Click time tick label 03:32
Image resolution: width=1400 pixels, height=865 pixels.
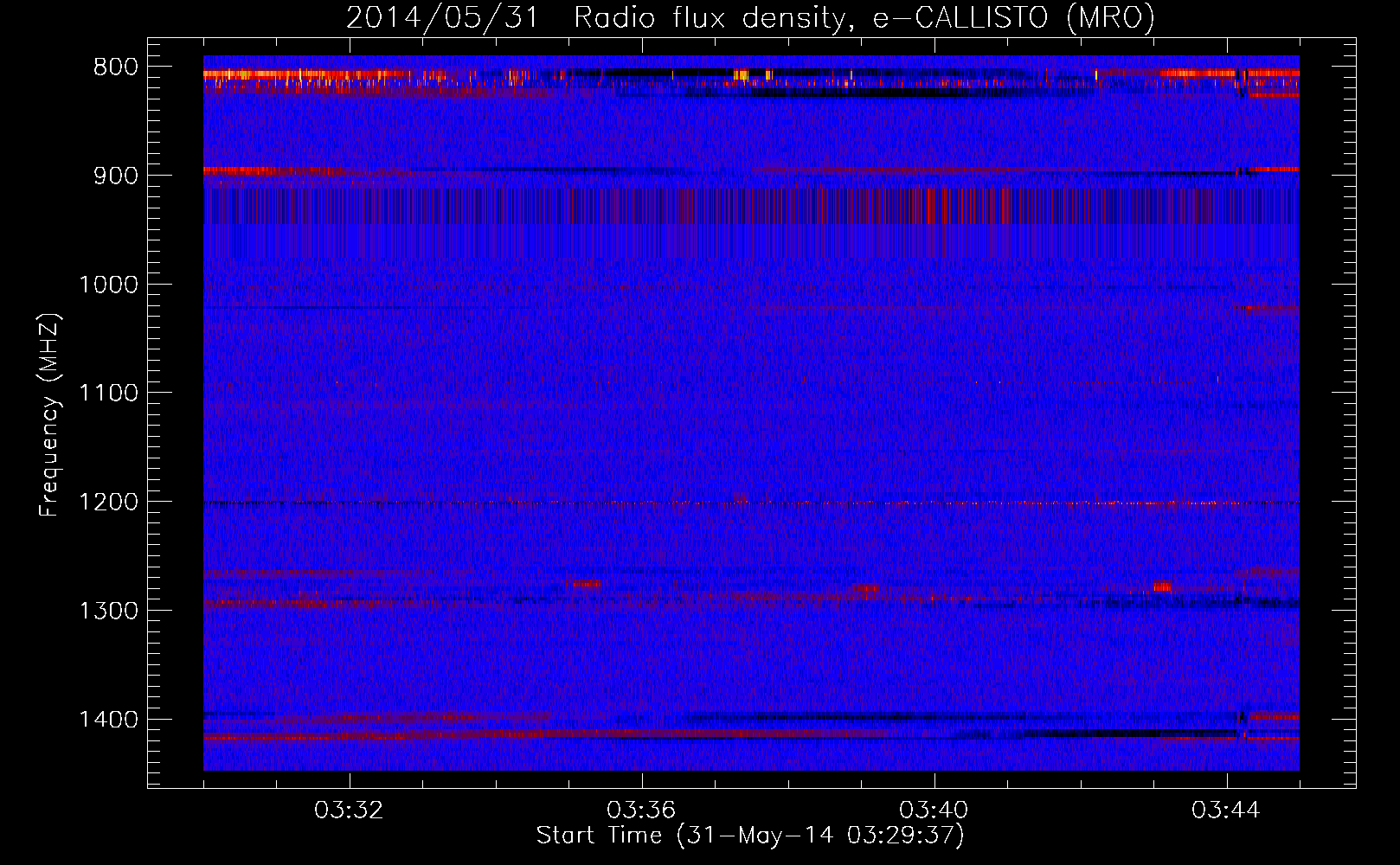pyautogui.click(x=349, y=811)
